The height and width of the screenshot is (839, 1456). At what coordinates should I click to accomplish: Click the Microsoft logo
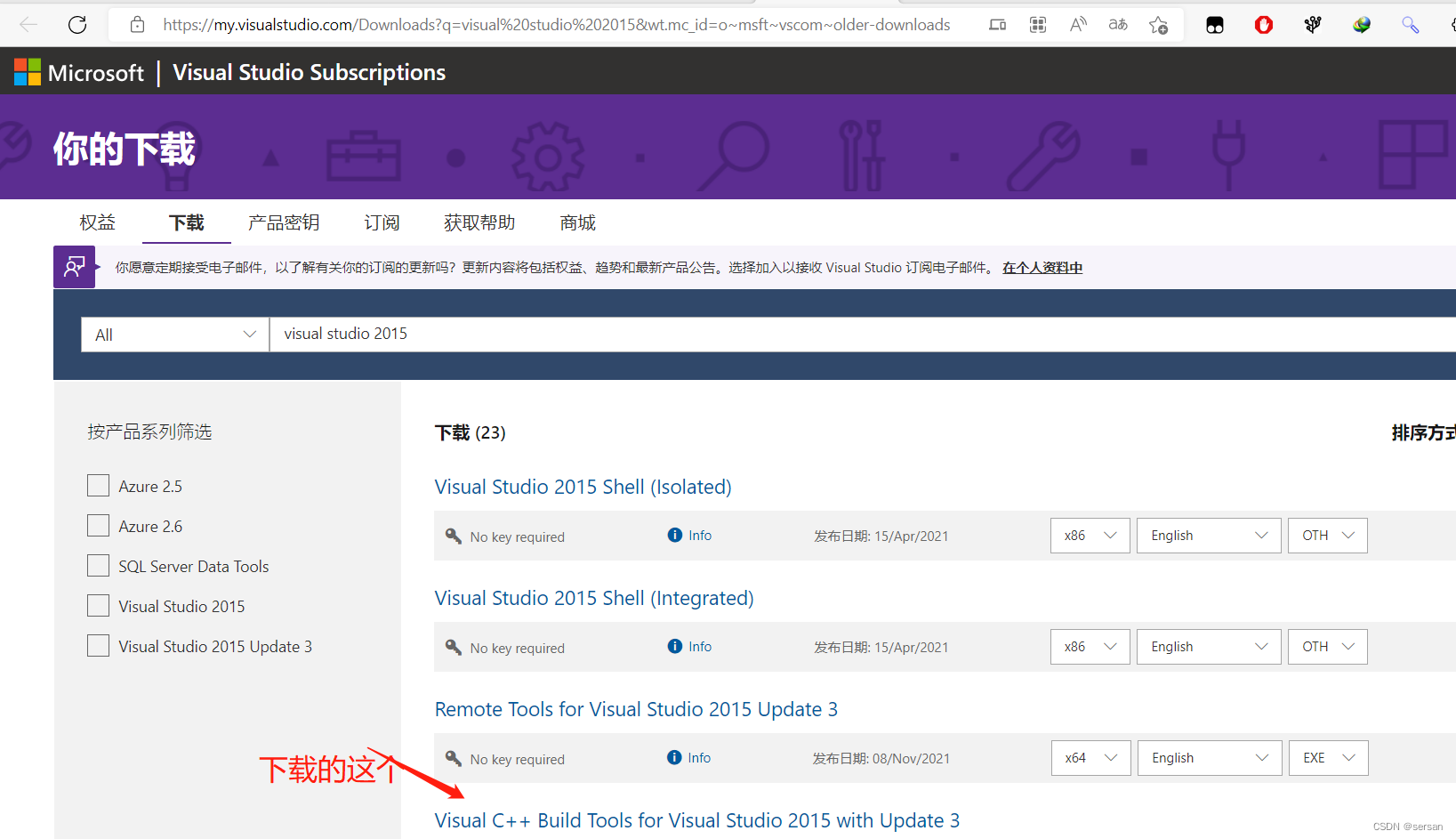click(x=28, y=72)
